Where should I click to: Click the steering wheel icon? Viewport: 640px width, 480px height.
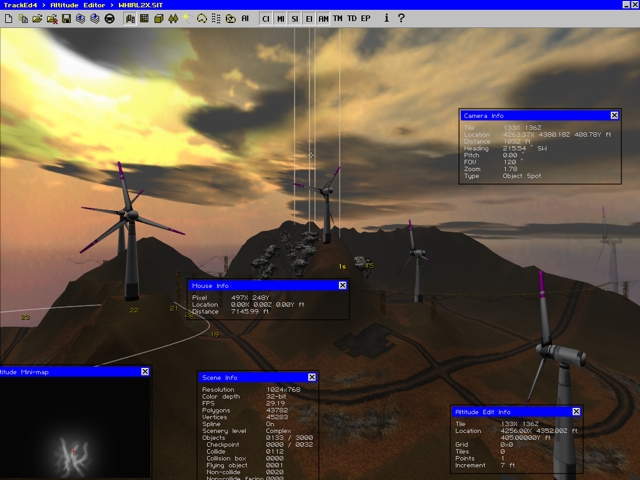pos(110,18)
